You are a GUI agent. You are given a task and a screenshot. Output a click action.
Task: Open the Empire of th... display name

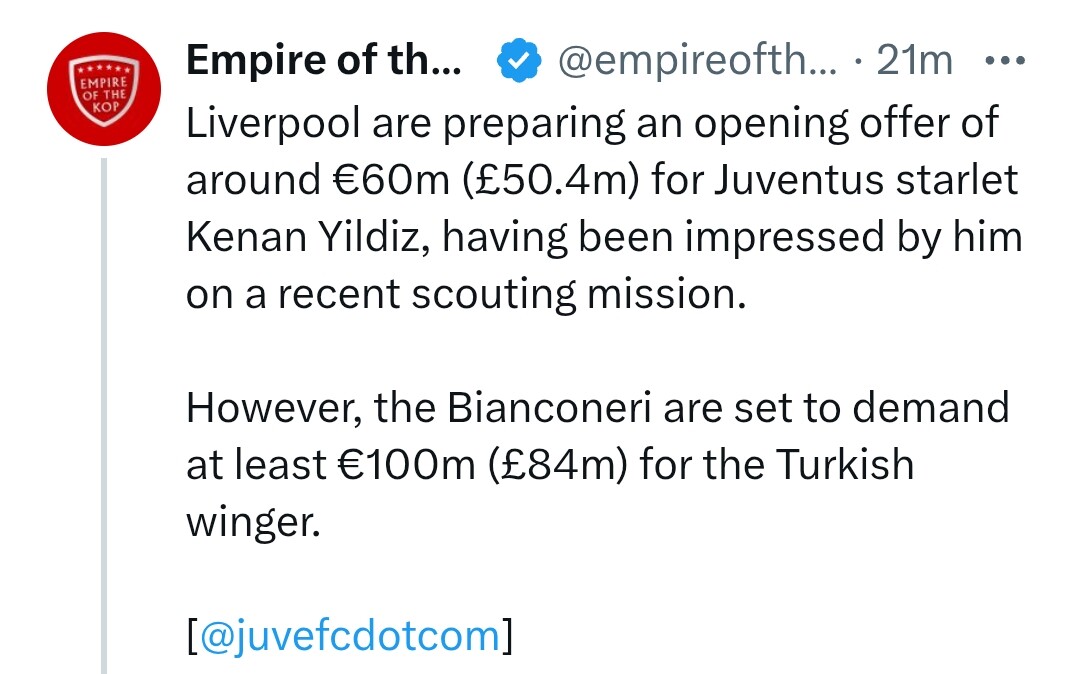(323, 62)
